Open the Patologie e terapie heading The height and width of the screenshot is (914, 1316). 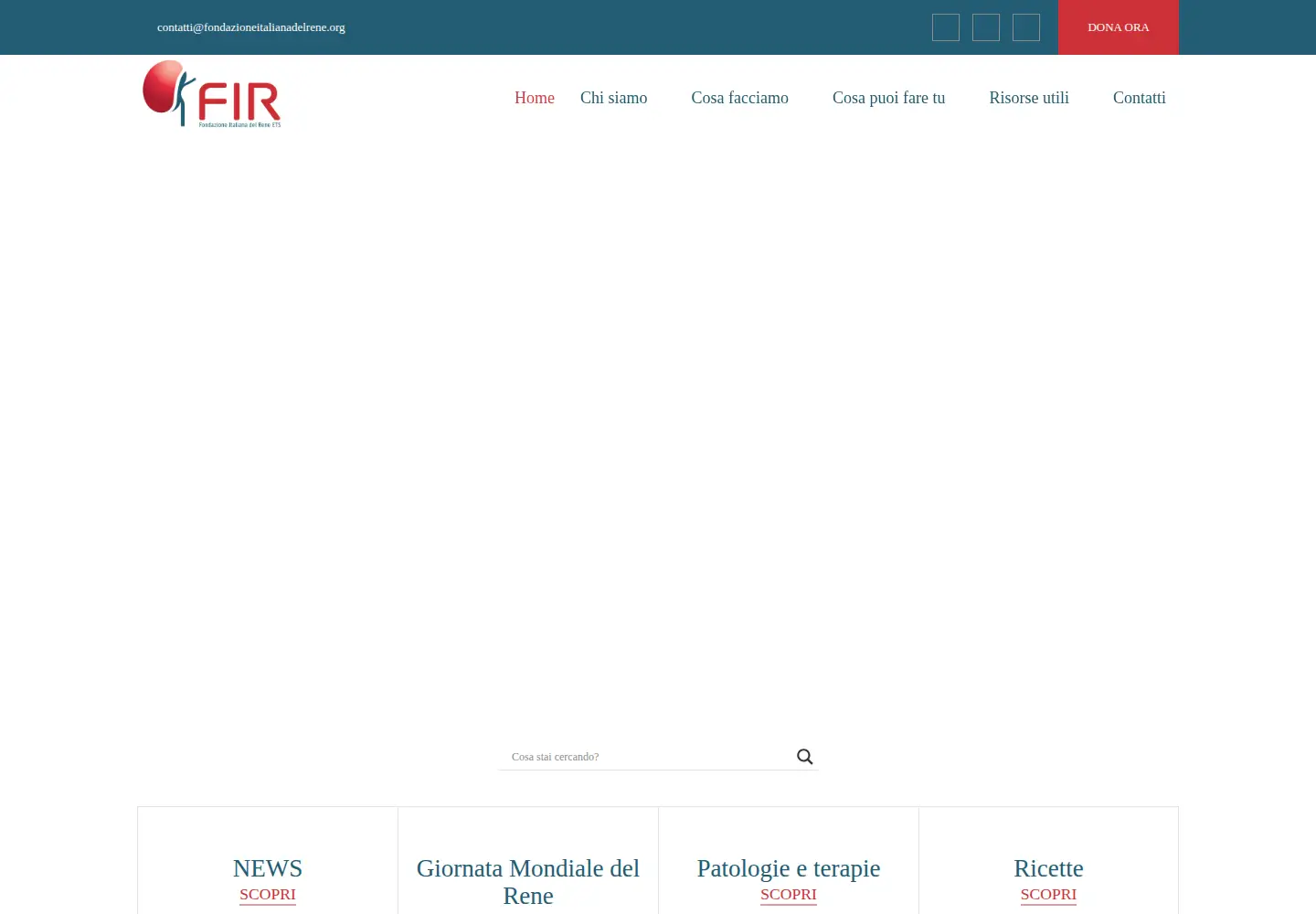789,868
